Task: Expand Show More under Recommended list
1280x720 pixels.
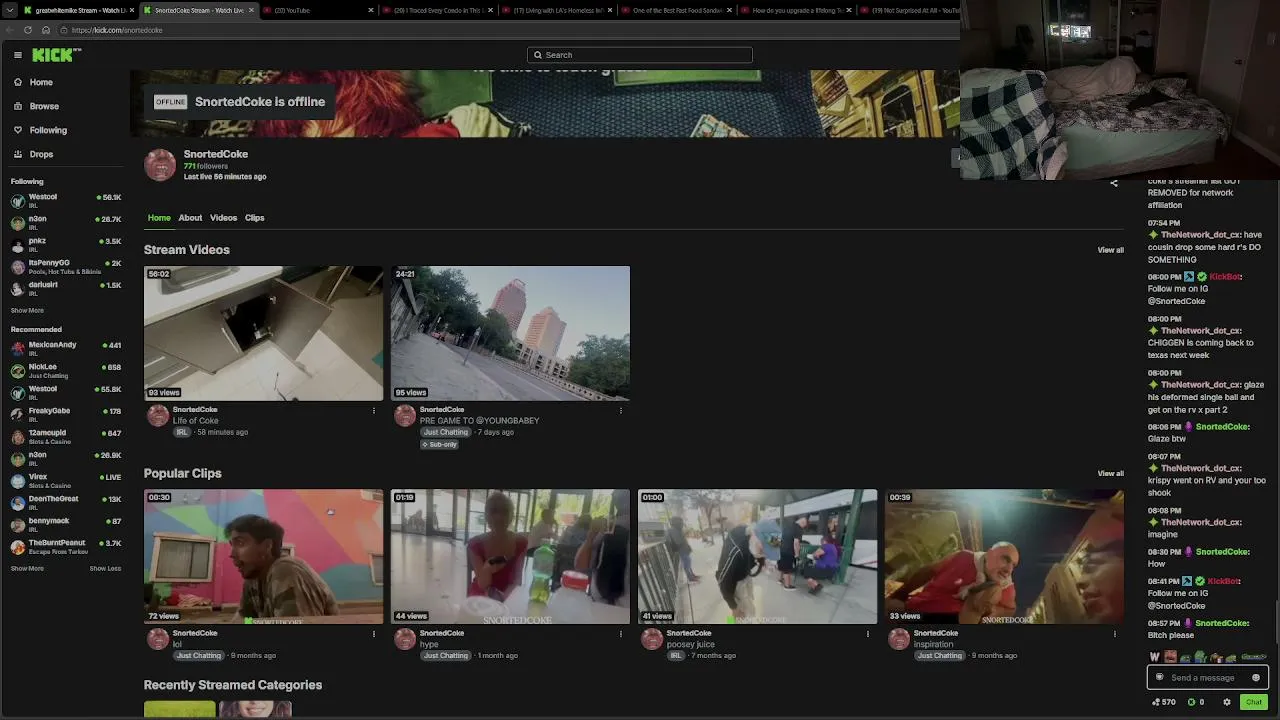Action: coord(27,569)
